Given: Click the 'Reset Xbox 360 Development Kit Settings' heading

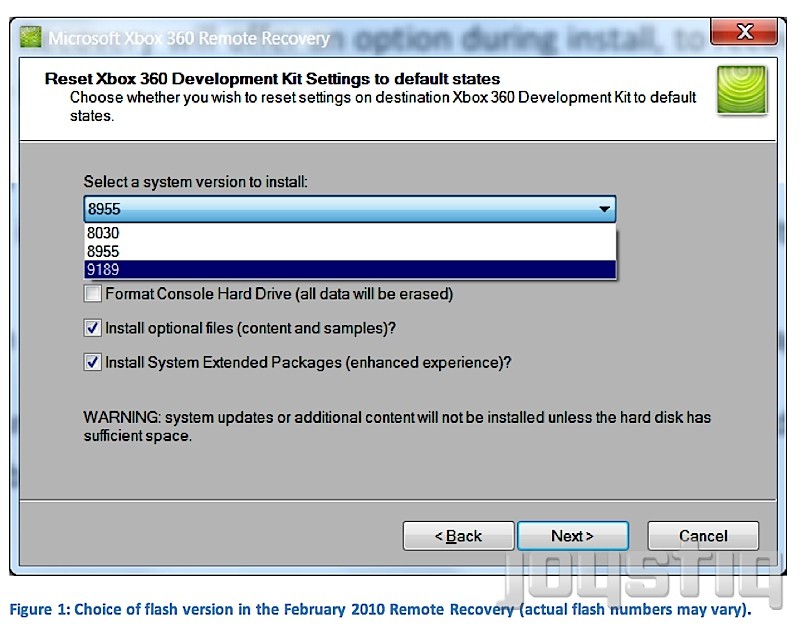Looking at the screenshot, I should pyautogui.click(x=272, y=79).
